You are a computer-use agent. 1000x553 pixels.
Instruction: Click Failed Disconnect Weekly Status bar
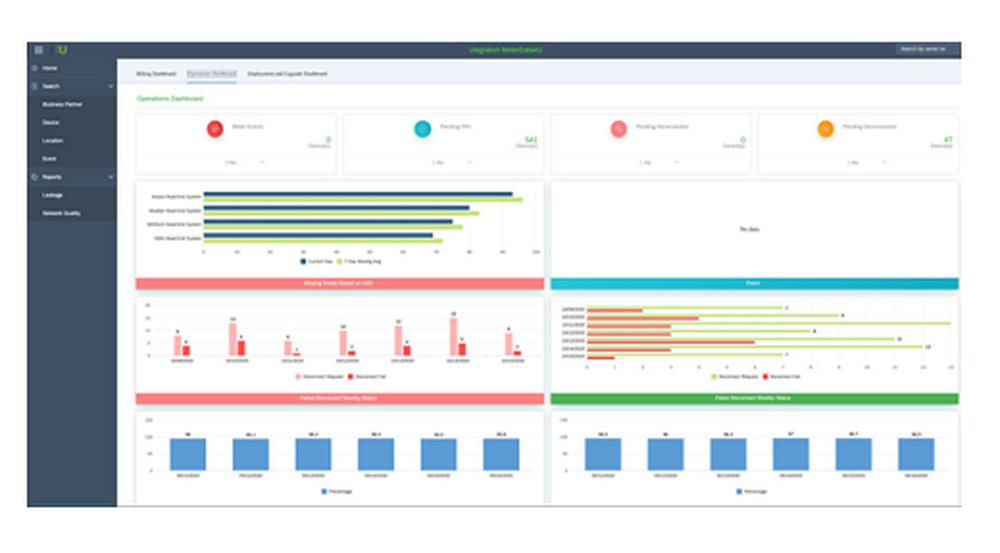click(x=340, y=399)
